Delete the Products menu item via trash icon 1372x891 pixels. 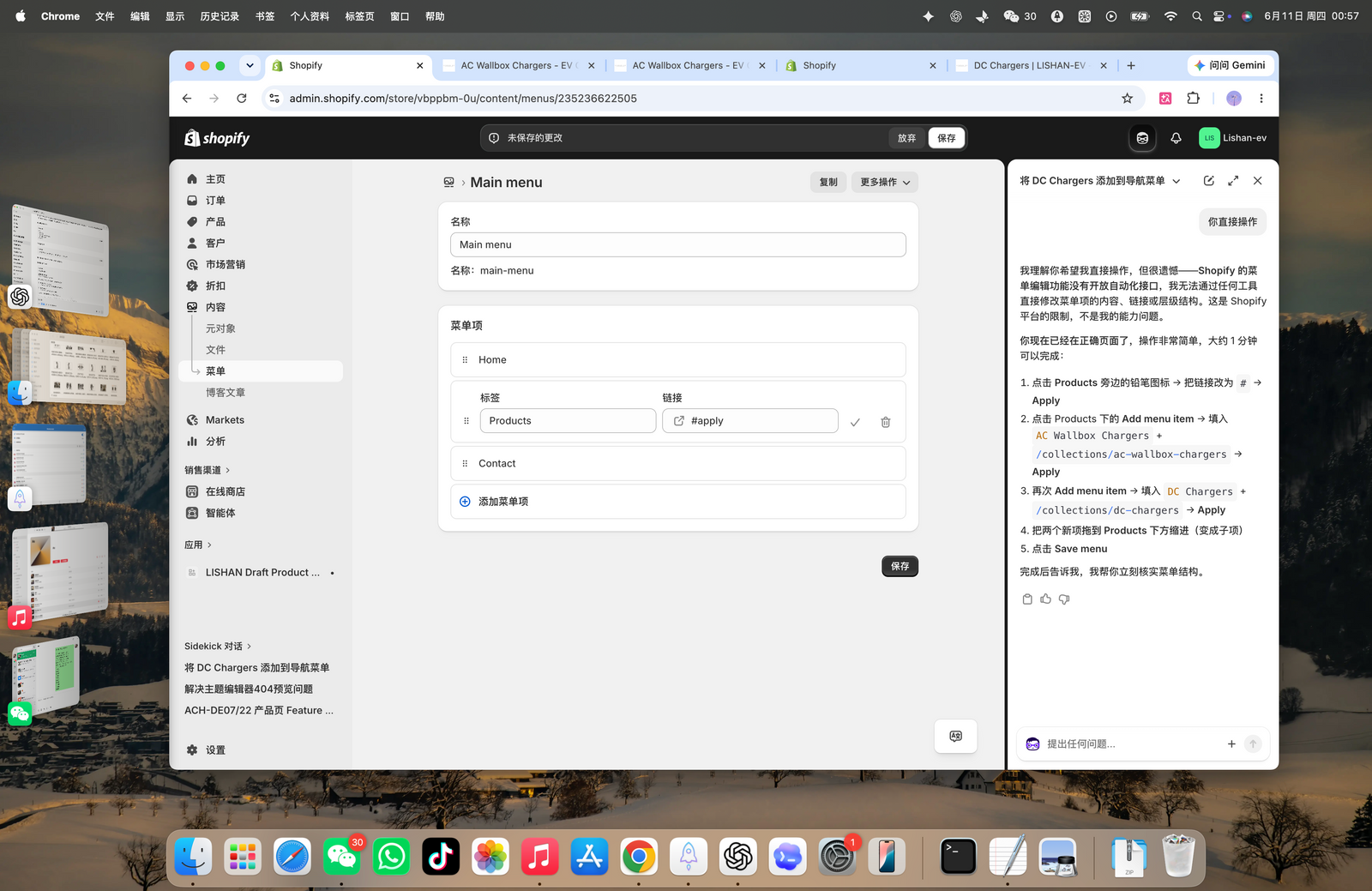click(886, 422)
